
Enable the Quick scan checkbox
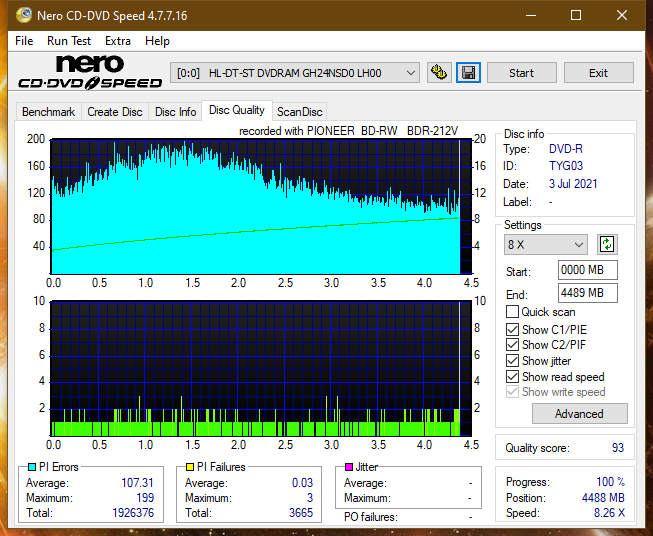pyautogui.click(x=512, y=312)
